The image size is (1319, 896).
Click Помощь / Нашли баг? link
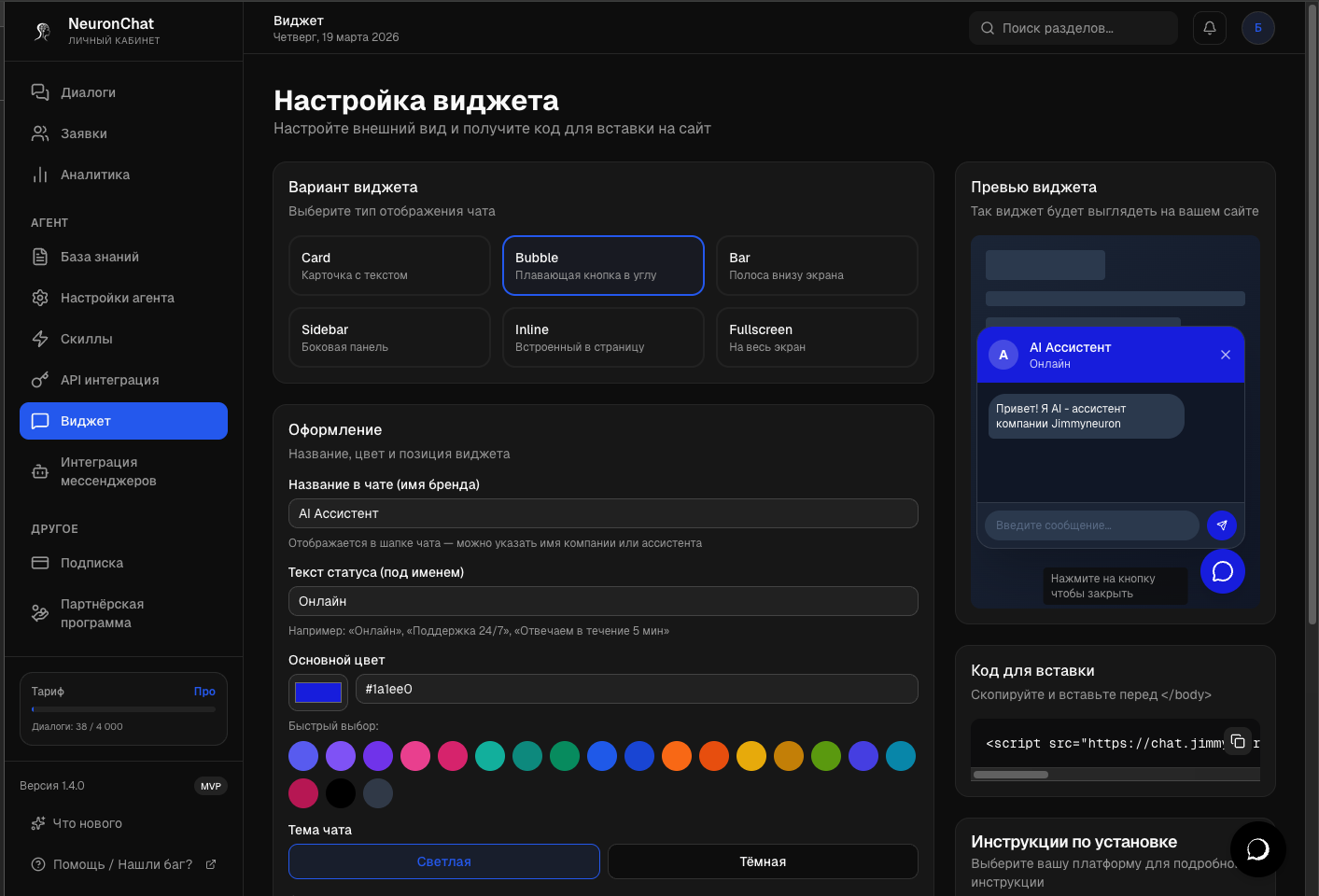tap(122, 863)
